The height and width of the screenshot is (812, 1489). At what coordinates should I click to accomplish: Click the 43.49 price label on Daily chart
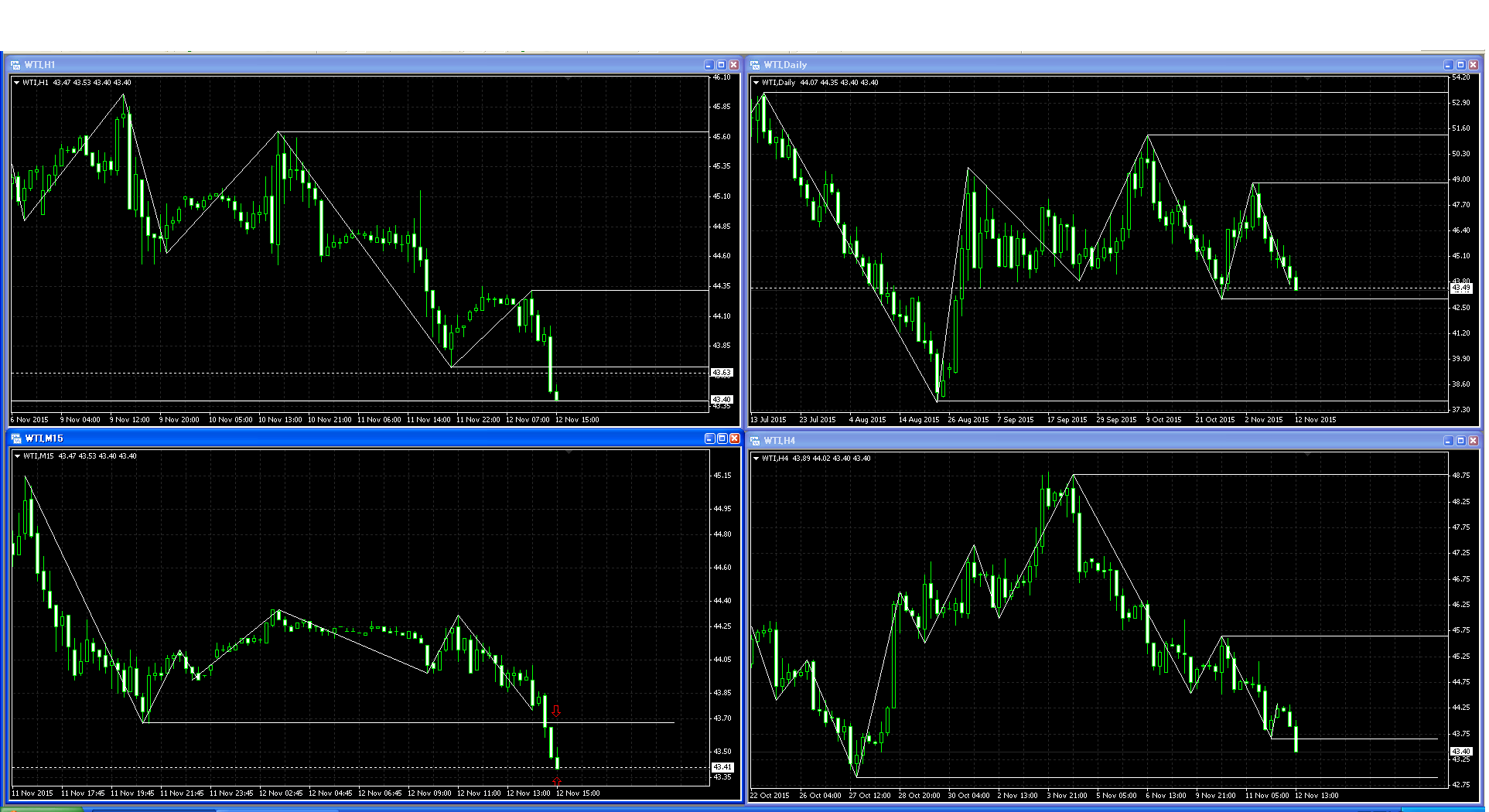(1460, 288)
